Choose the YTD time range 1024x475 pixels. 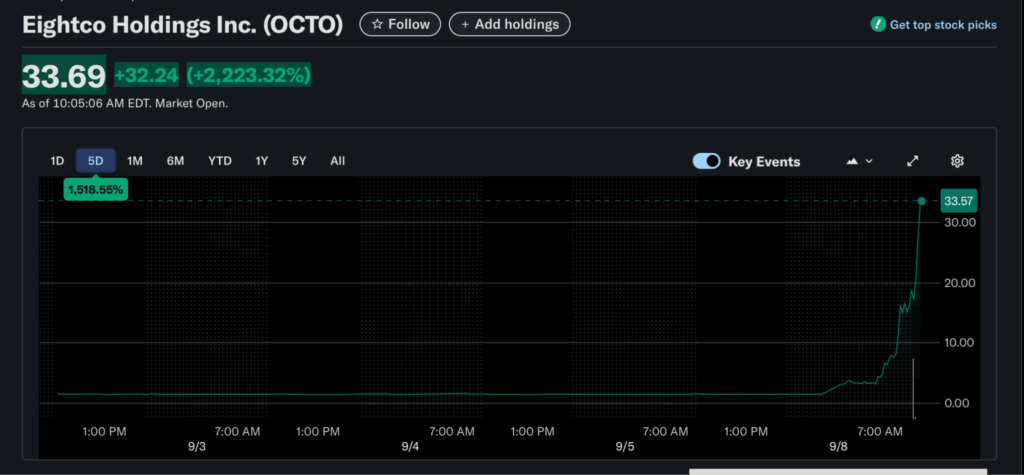pyautogui.click(x=220, y=161)
